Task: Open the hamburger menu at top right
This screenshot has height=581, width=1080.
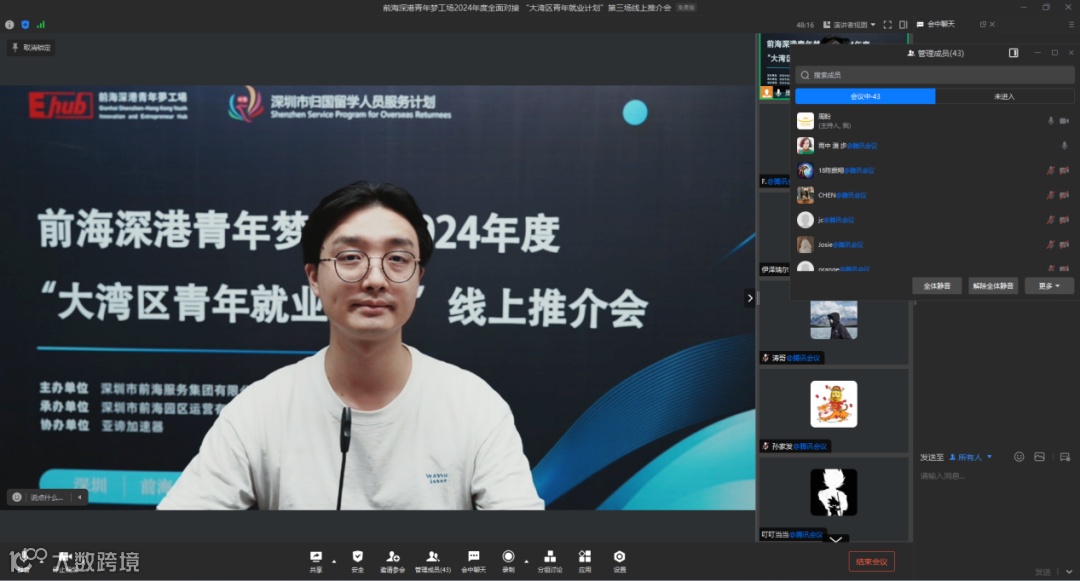Action: [x=1070, y=24]
